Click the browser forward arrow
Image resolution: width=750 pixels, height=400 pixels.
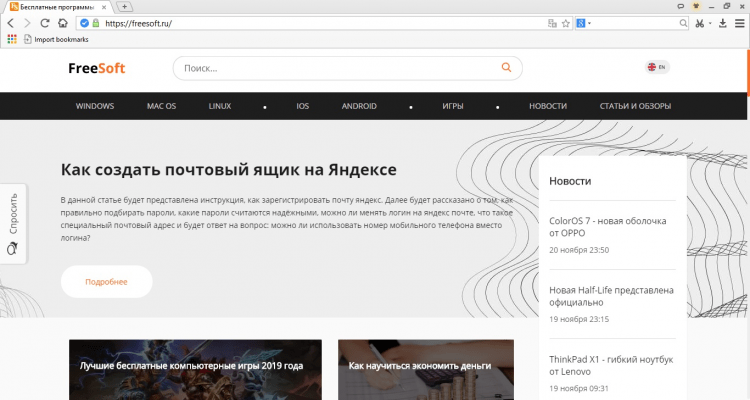(x=27, y=23)
